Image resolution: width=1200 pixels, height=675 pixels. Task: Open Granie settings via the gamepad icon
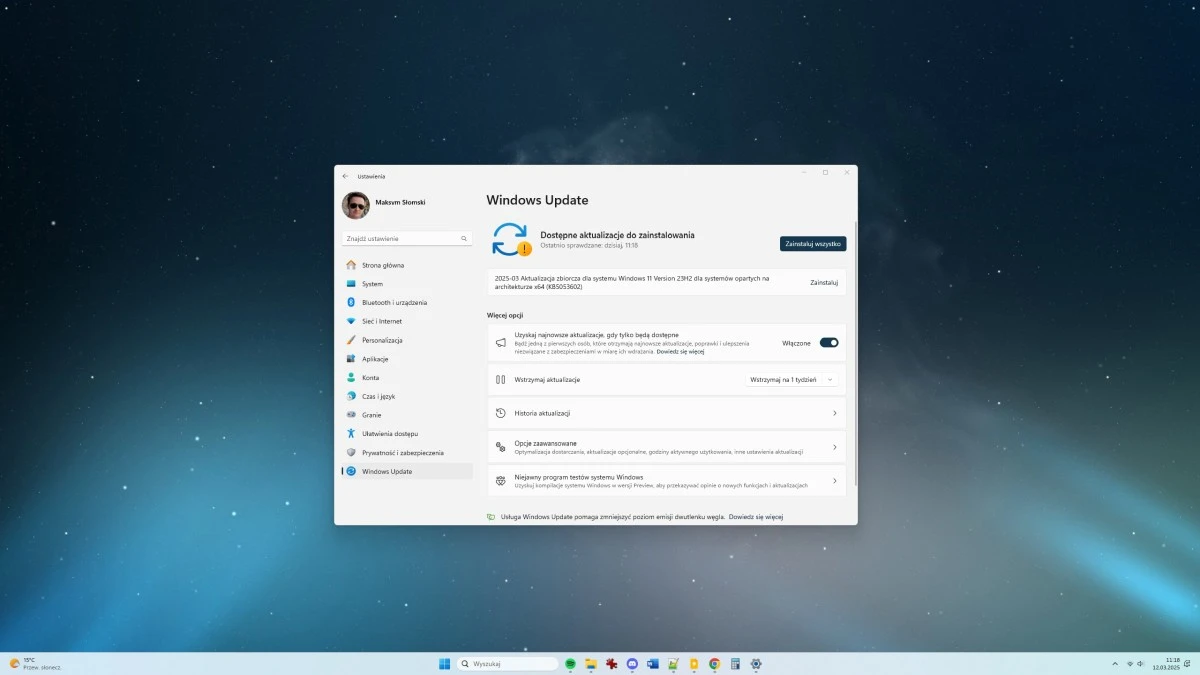click(351, 415)
